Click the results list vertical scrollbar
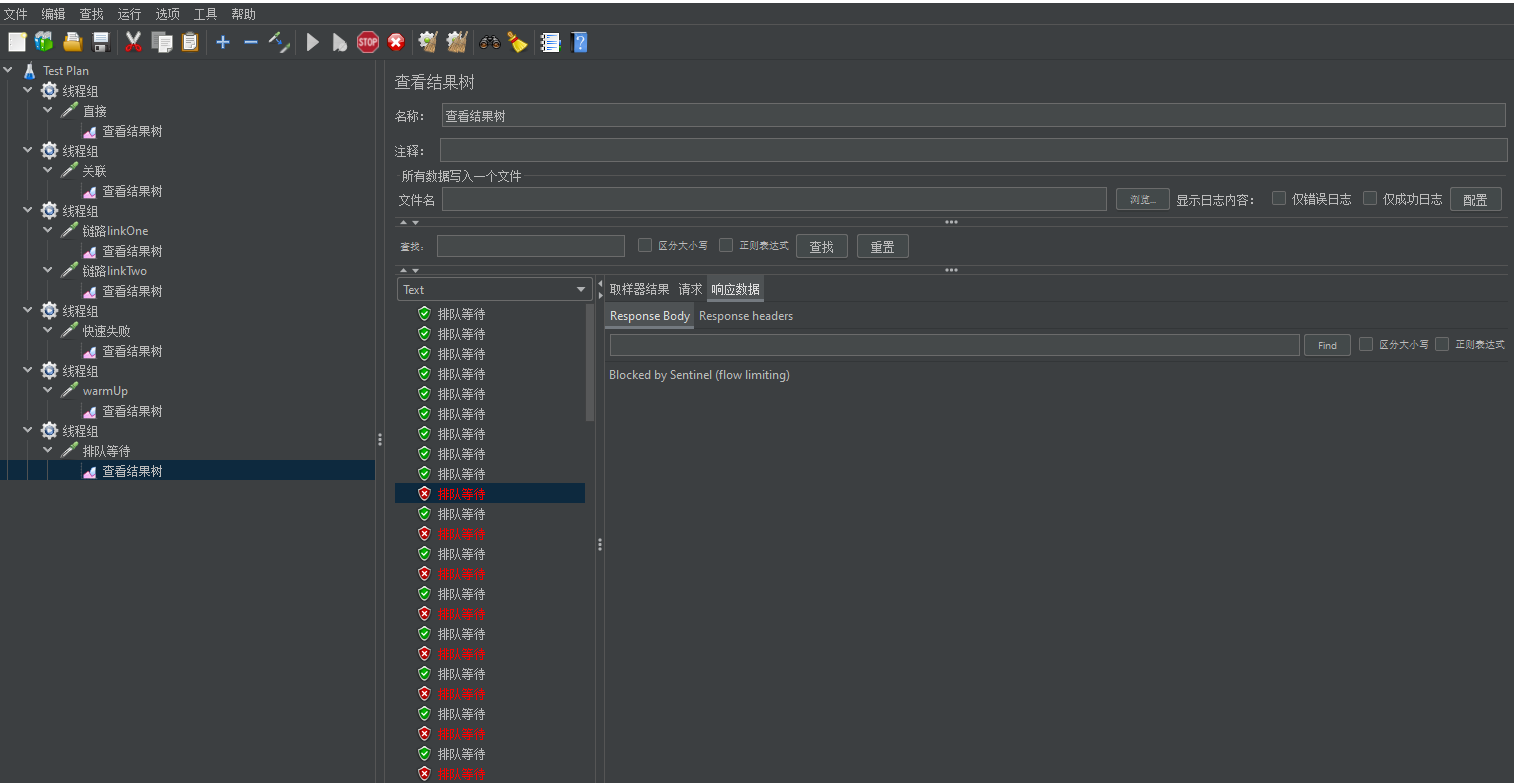Viewport: 1514px width, 783px height. pos(590,362)
